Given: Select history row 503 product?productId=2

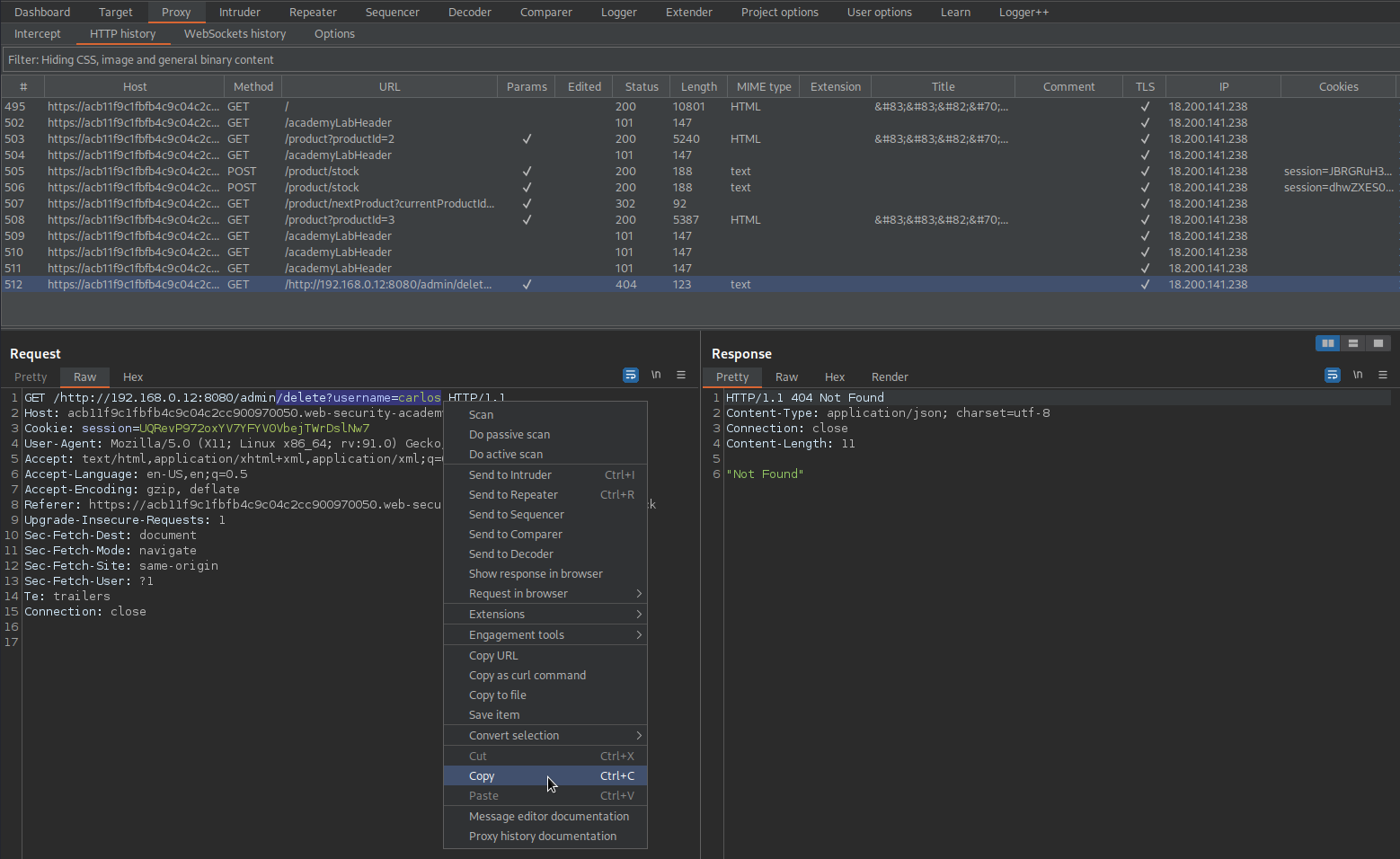Looking at the screenshot, I should click(700, 138).
